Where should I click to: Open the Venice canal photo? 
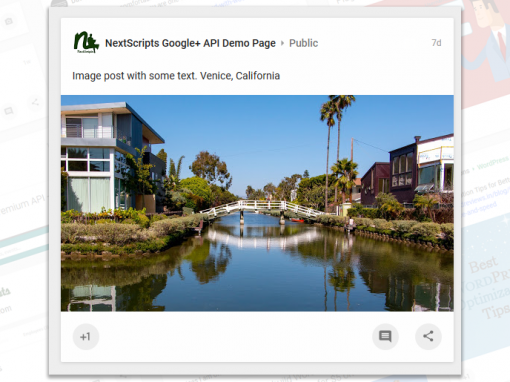(257, 203)
